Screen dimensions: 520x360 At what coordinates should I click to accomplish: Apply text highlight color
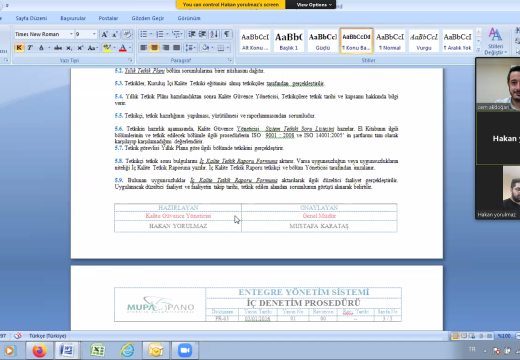pyautogui.click(x=107, y=48)
